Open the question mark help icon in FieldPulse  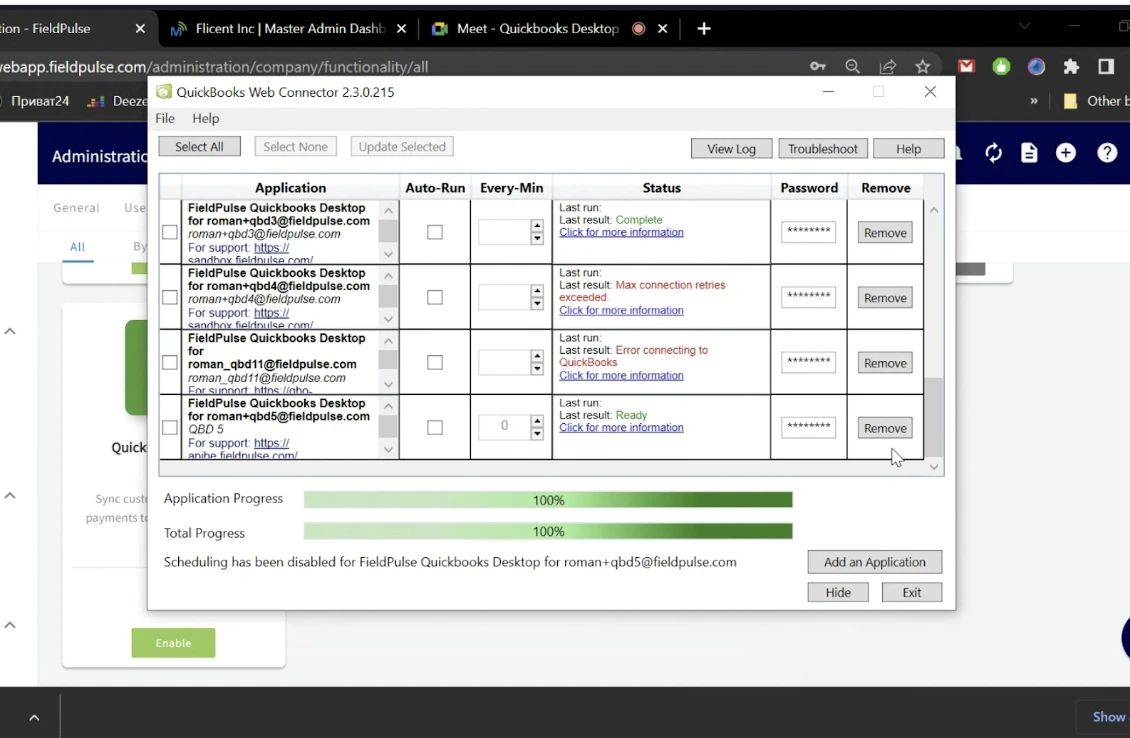[x=1107, y=153]
